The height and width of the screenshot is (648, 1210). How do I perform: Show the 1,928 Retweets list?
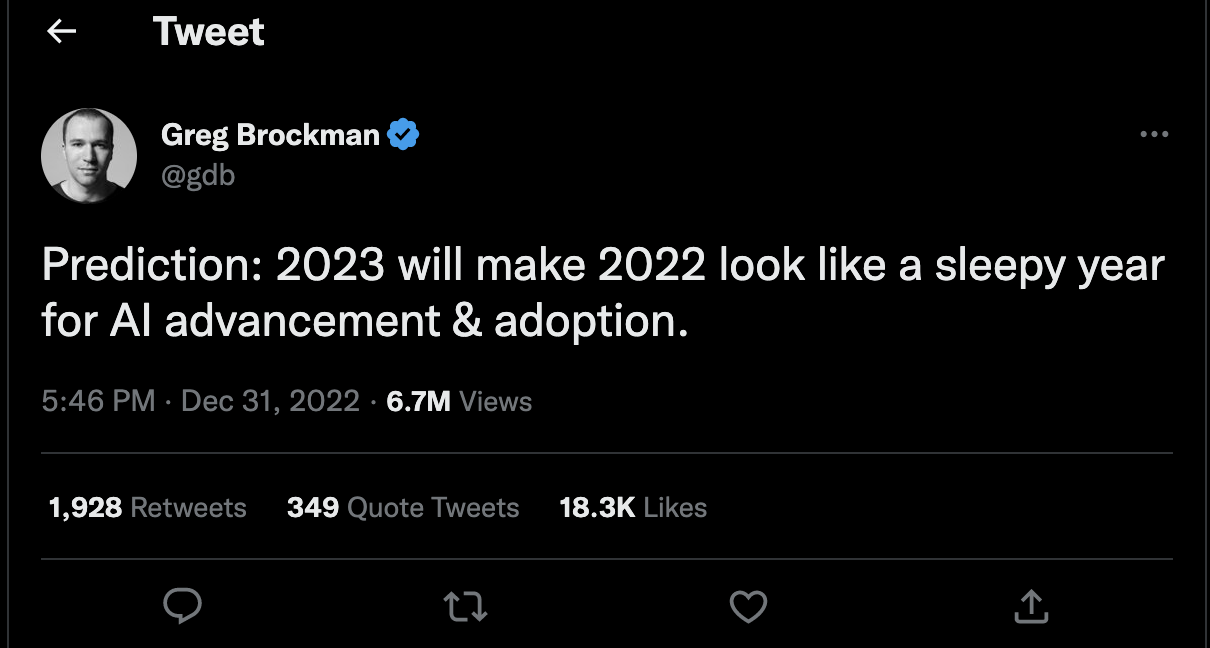click(147, 508)
